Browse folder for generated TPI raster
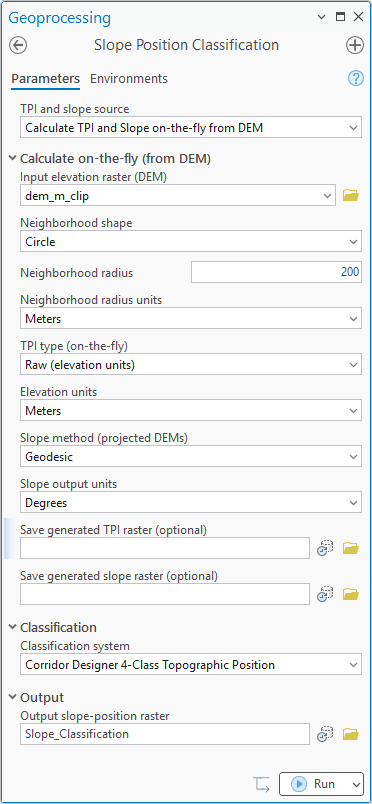Image resolution: width=372 pixels, height=804 pixels. [350, 548]
